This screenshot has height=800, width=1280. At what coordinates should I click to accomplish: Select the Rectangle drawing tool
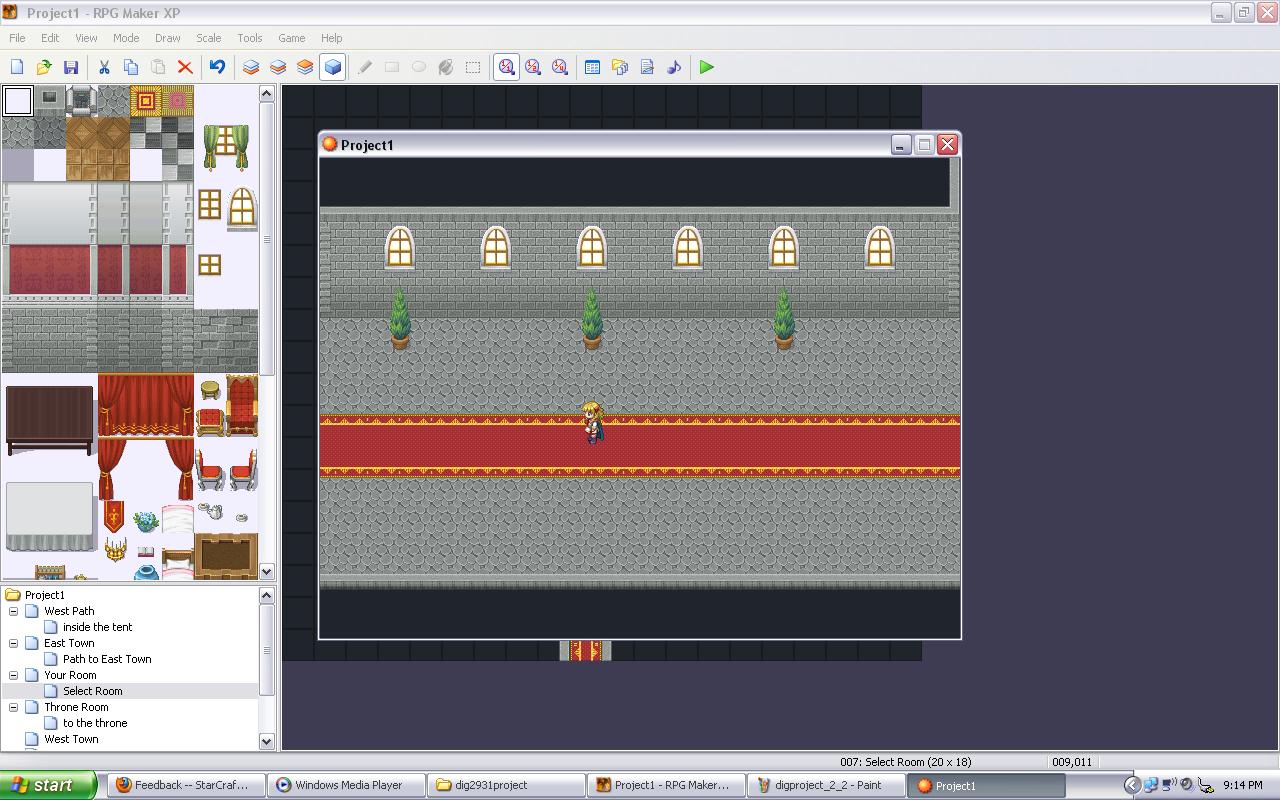(392, 67)
